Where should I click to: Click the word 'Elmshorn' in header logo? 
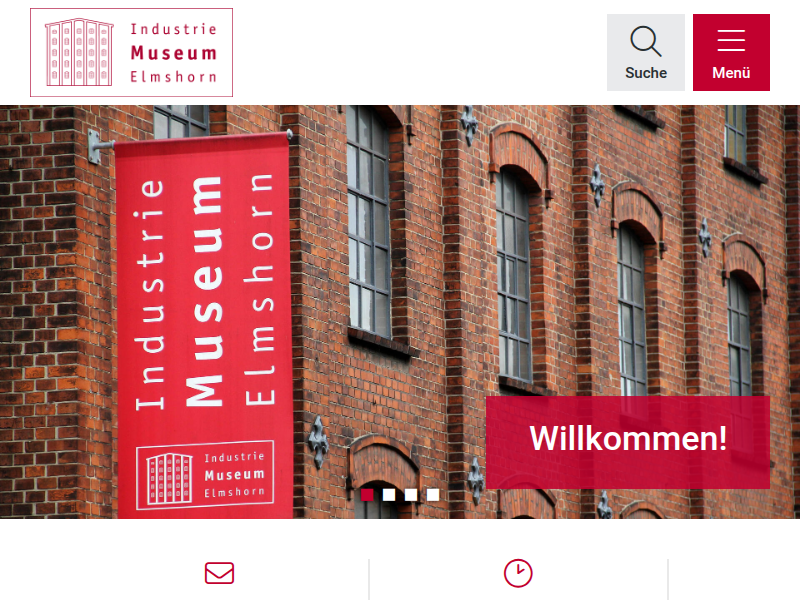tap(173, 77)
